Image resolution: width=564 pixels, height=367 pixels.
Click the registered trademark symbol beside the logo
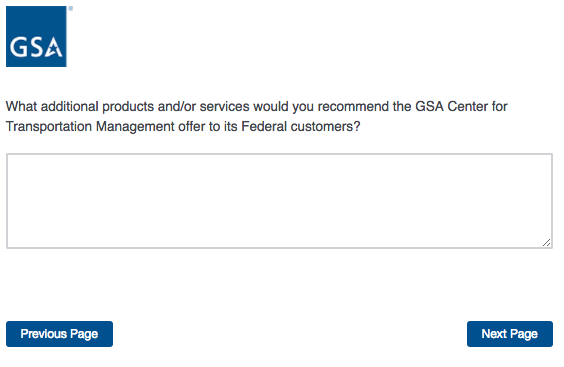click(70, 8)
